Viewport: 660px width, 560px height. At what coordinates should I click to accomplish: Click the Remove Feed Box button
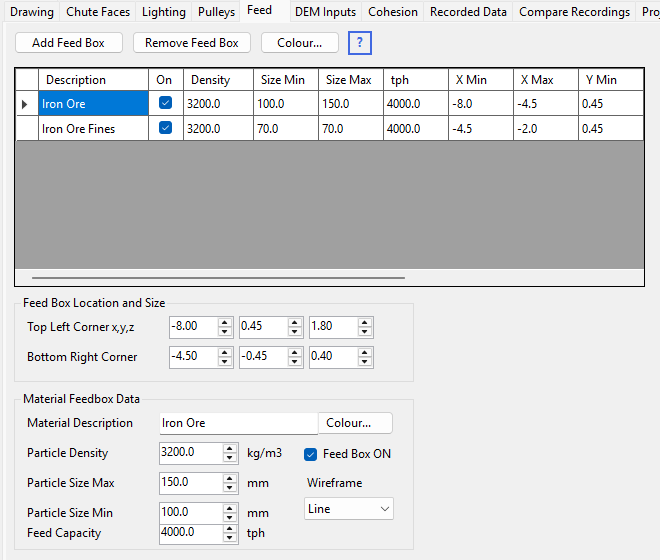tap(192, 43)
